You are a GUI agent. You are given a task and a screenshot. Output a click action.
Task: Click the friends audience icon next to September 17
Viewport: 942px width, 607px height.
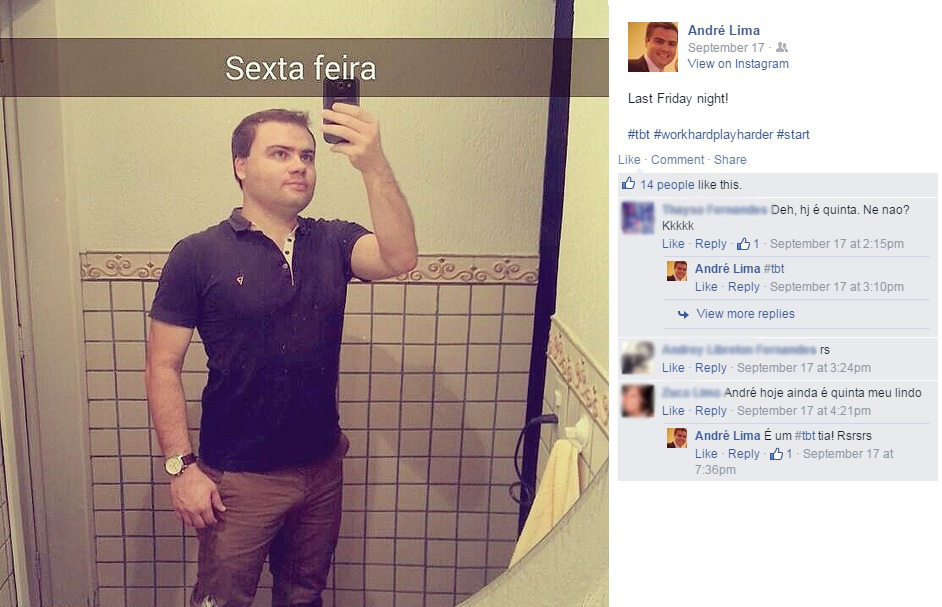point(782,47)
